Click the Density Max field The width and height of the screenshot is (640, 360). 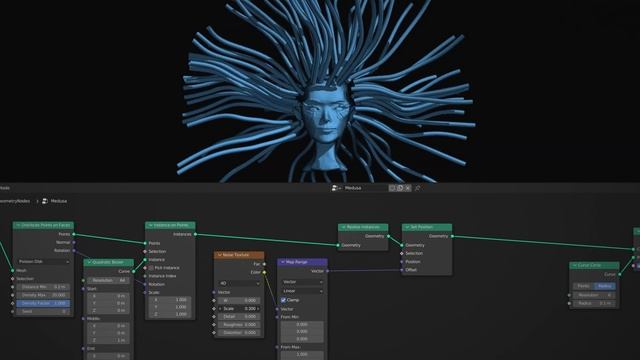[43, 295]
